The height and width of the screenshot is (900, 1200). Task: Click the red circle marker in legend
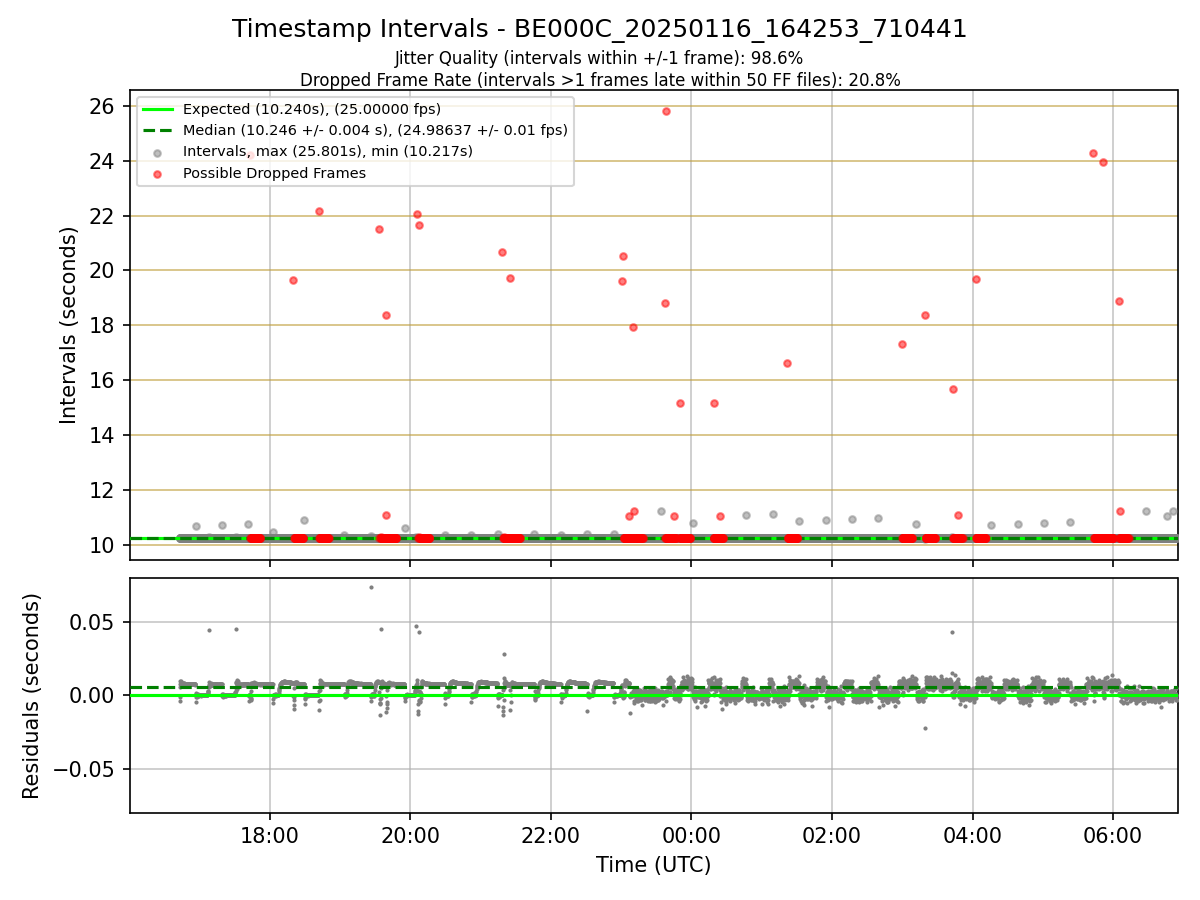[x=158, y=173]
